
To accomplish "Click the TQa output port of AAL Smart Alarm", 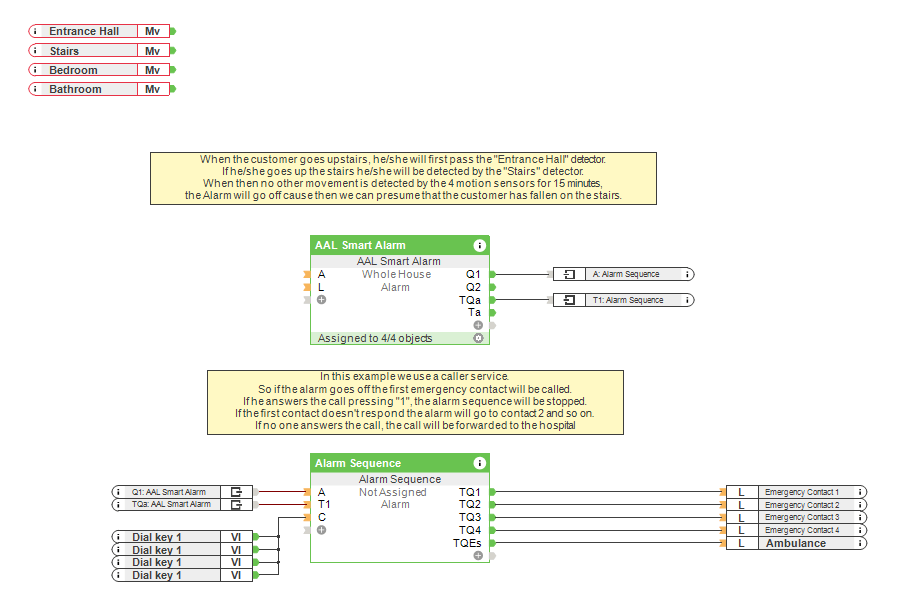I will click(493, 300).
